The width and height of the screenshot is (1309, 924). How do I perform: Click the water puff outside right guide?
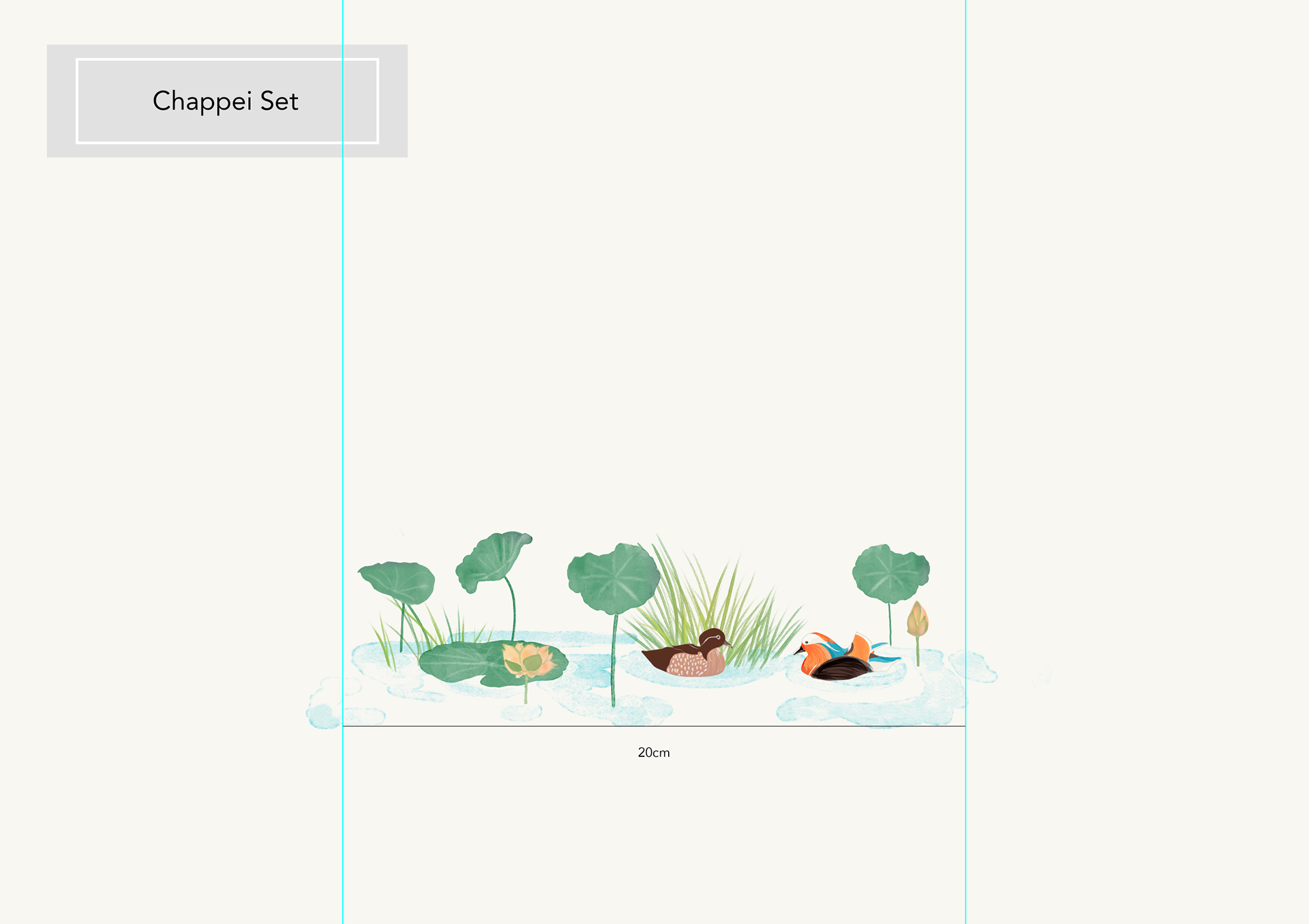tap(980, 668)
